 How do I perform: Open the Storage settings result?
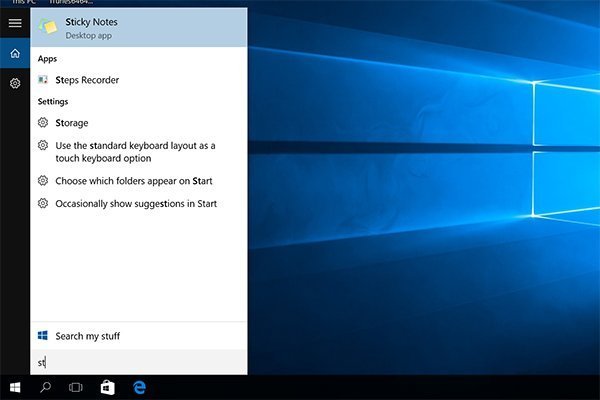(x=139, y=123)
